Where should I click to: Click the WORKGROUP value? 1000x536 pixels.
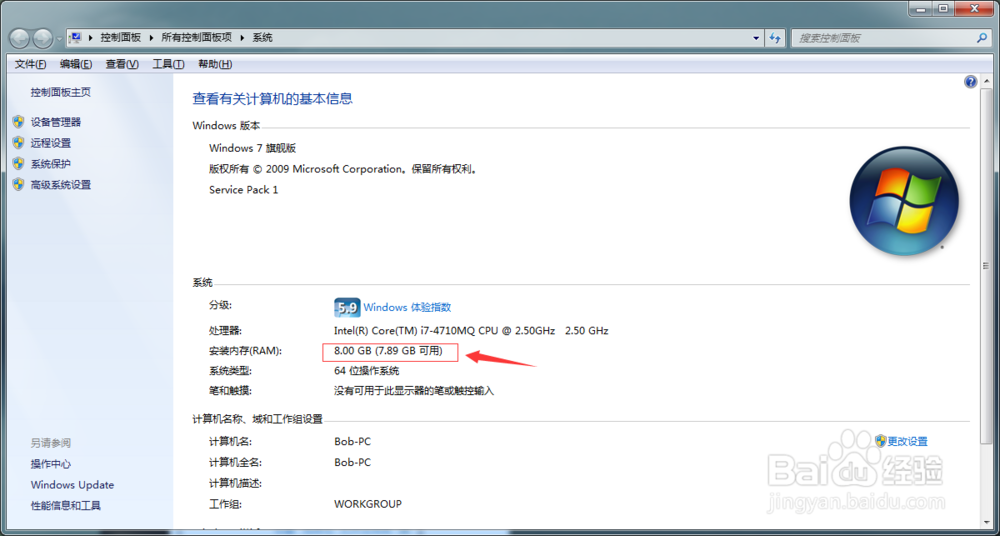[368, 504]
